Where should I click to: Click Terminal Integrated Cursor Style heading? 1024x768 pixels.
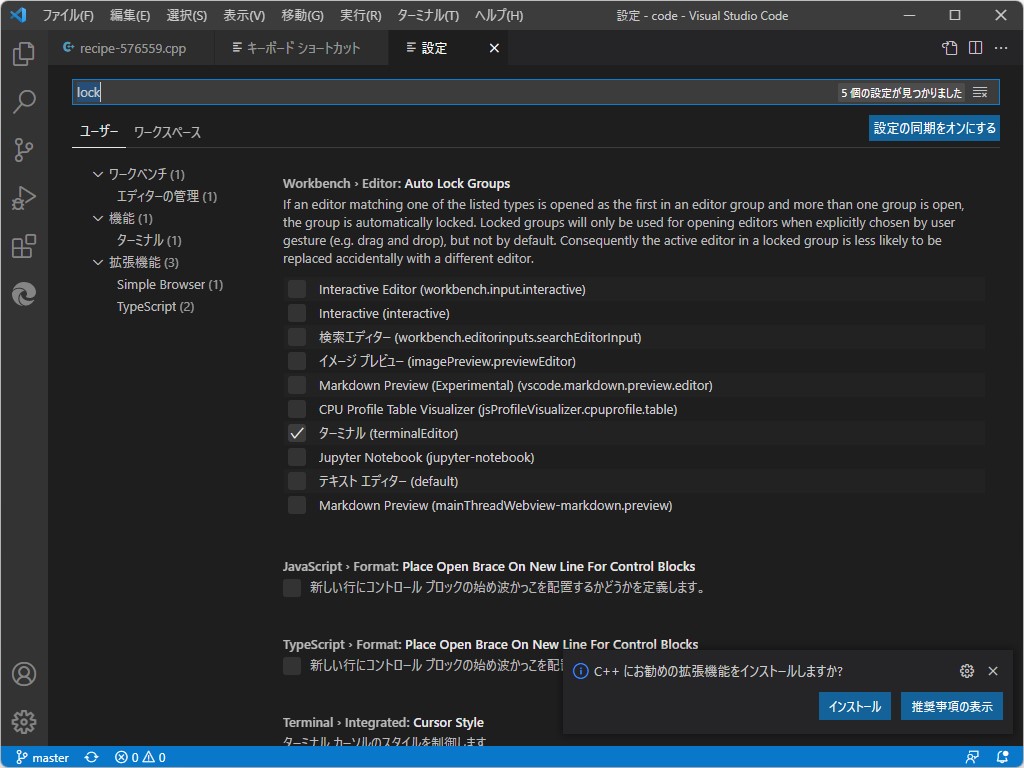coord(383,722)
